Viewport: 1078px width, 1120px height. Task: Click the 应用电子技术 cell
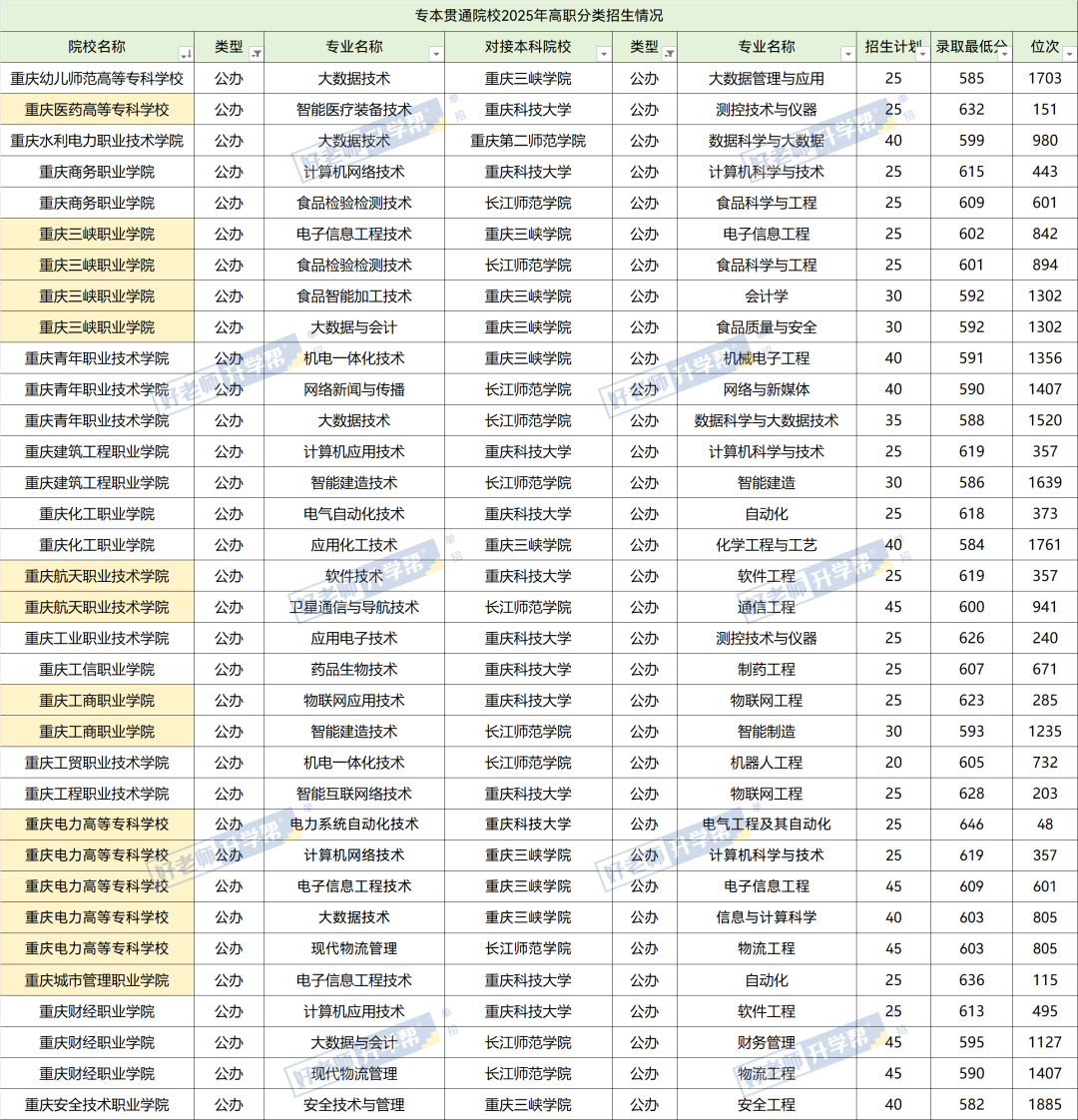tap(354, 638)
